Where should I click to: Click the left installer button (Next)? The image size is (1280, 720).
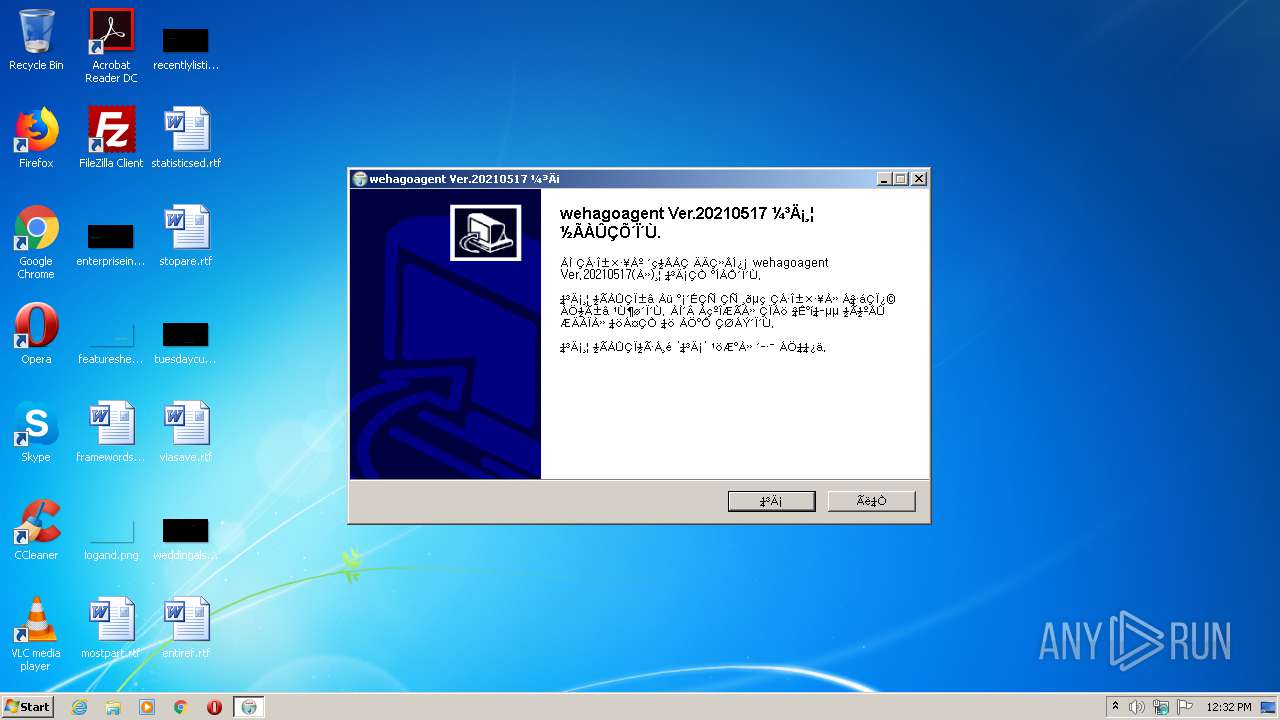pos(771,501)
